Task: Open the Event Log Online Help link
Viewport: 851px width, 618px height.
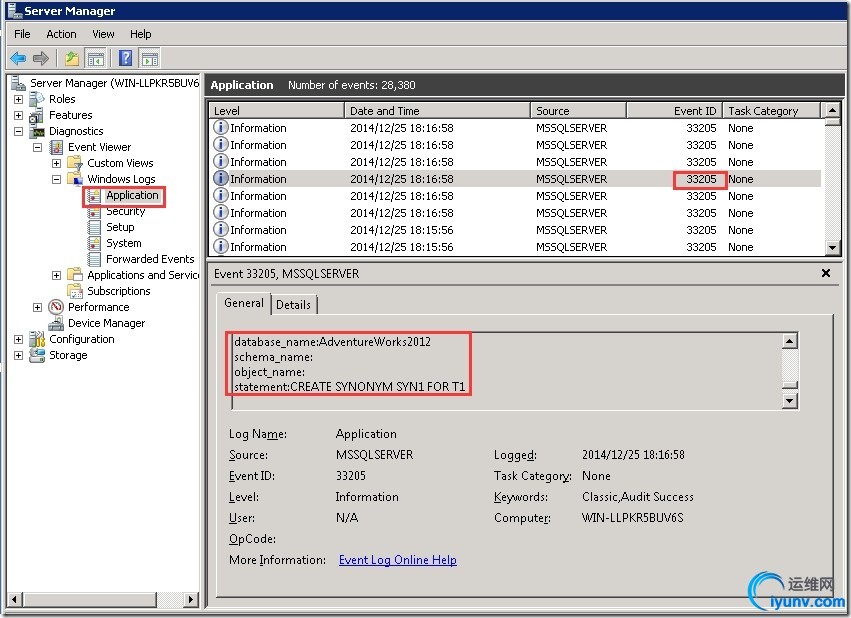Action: coord(397,560)
